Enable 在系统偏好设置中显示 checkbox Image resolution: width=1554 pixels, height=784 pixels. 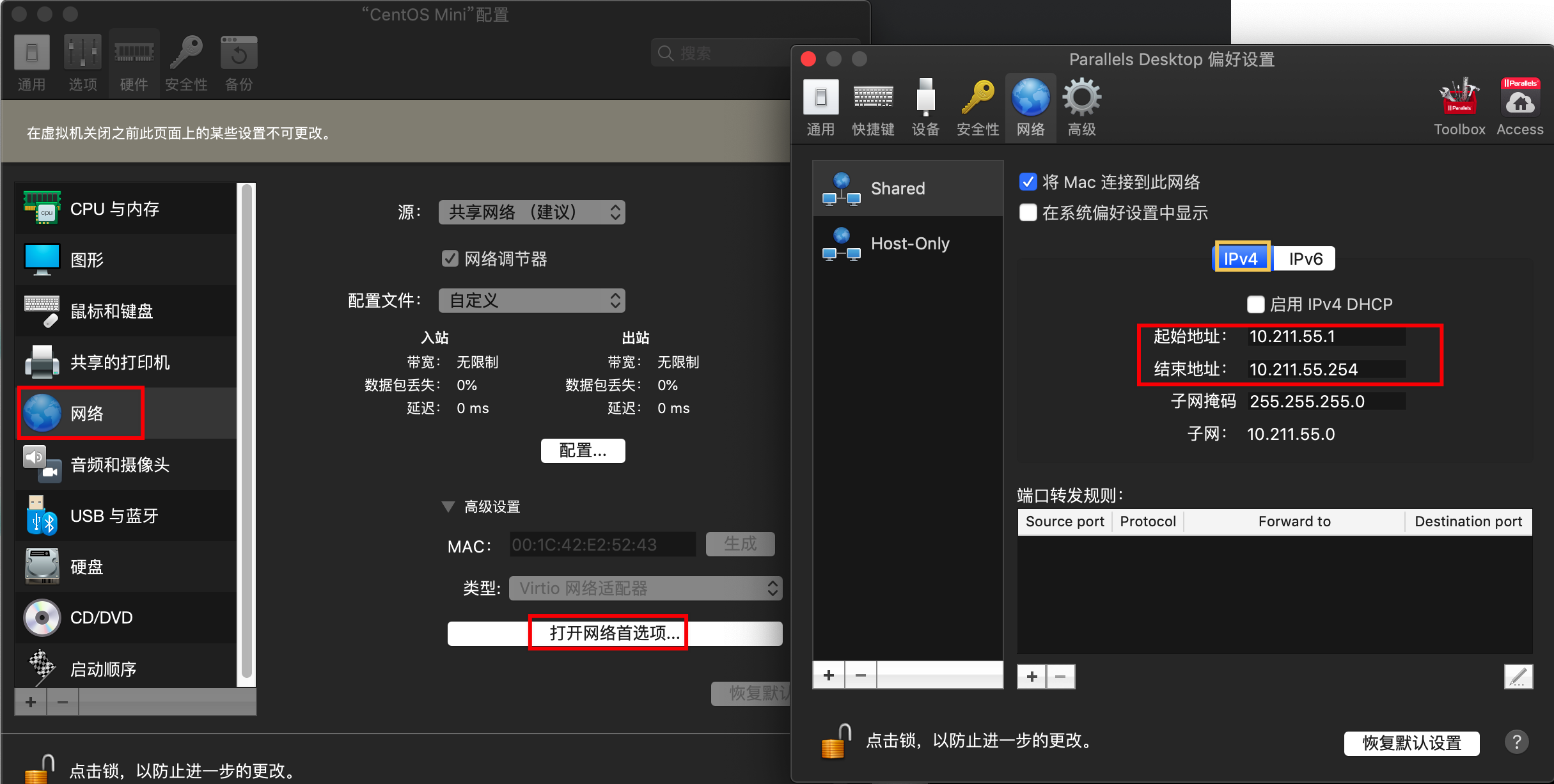click(1028, 212)
